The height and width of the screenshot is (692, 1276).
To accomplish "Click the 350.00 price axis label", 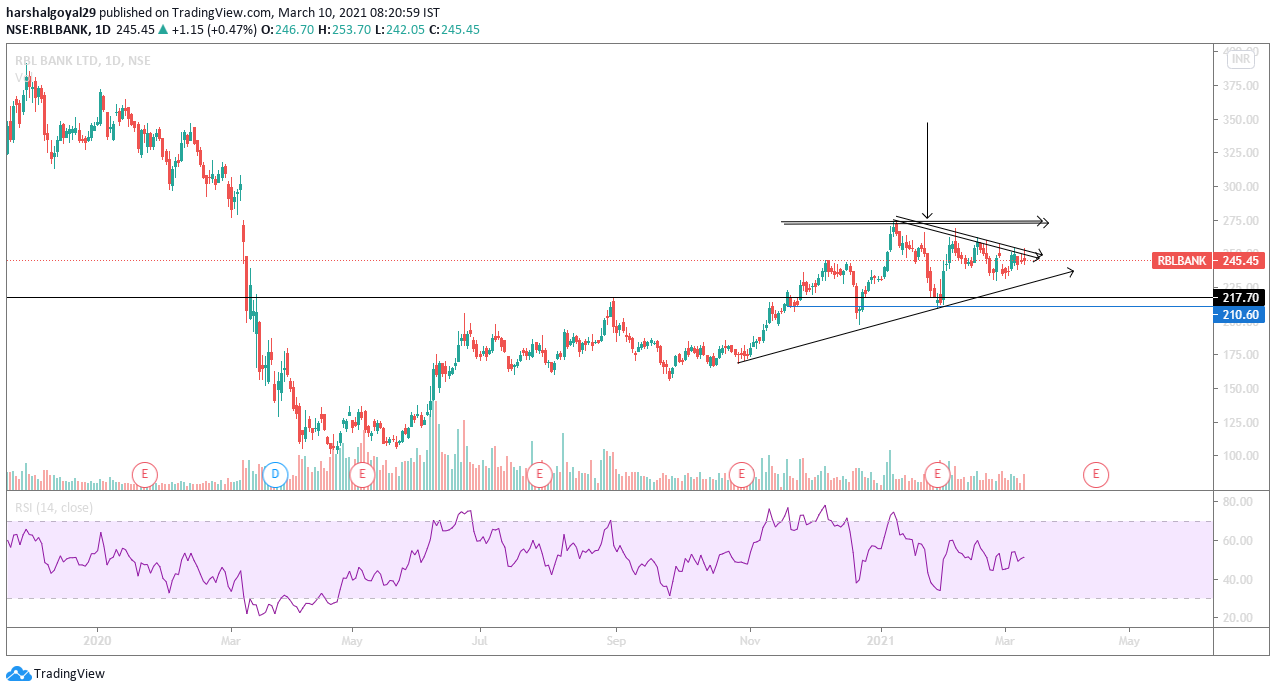I will tap(1239, 120).
